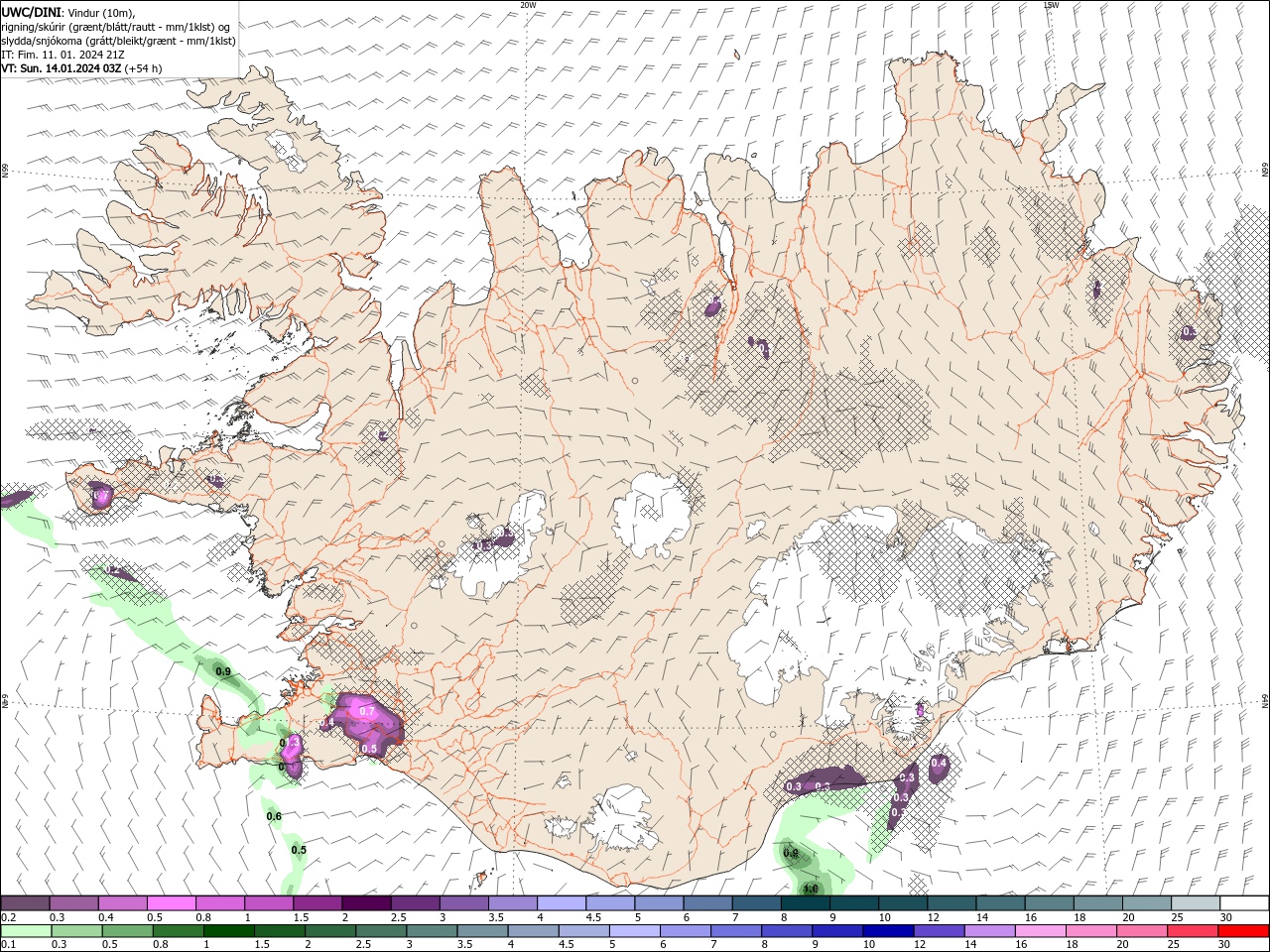
Task: Select the 1.0 precipitation value off the south coast
Action: (811, 889)
